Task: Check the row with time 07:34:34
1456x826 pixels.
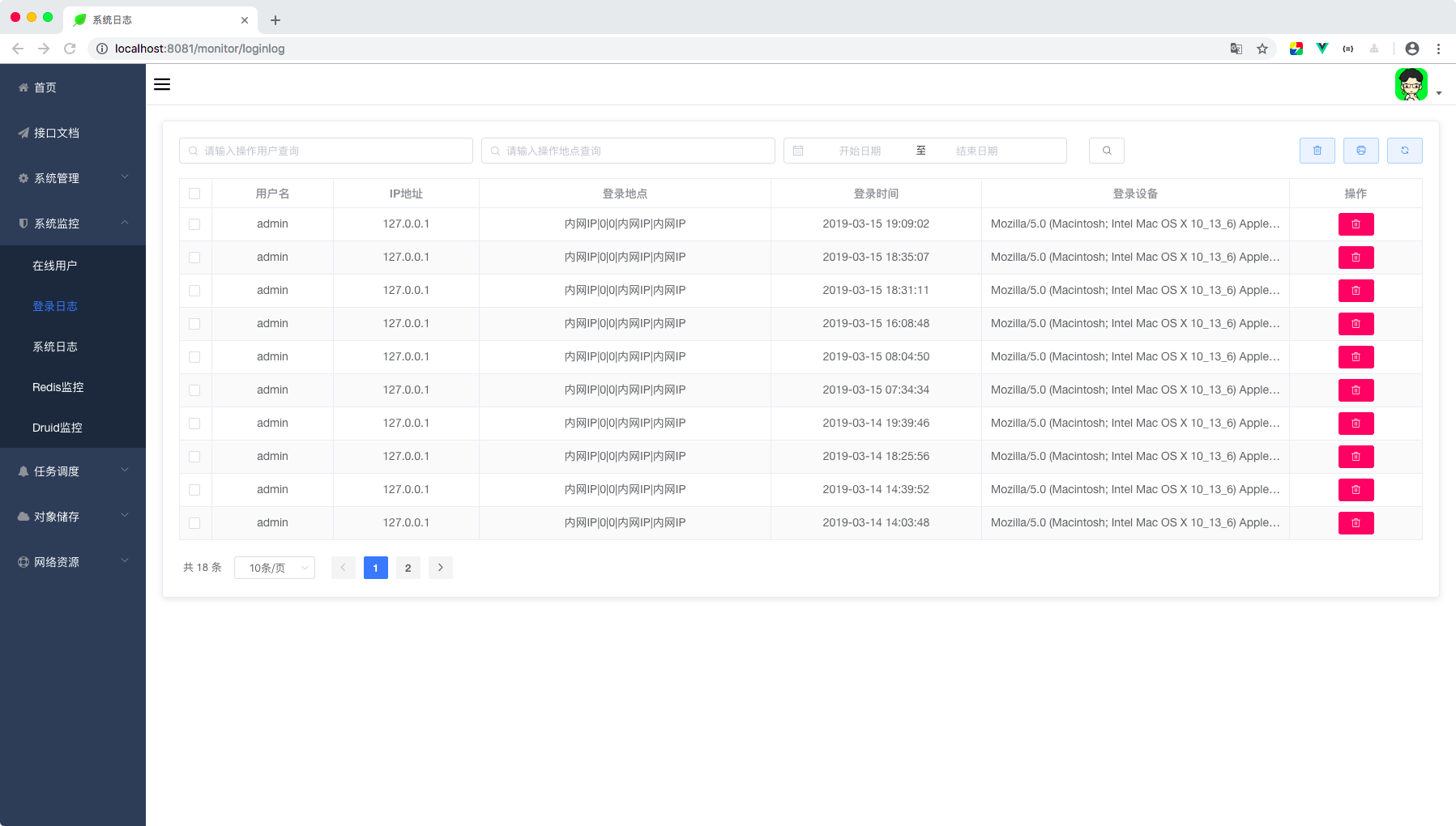Action: pyautogui.click(x=194, y=390)
